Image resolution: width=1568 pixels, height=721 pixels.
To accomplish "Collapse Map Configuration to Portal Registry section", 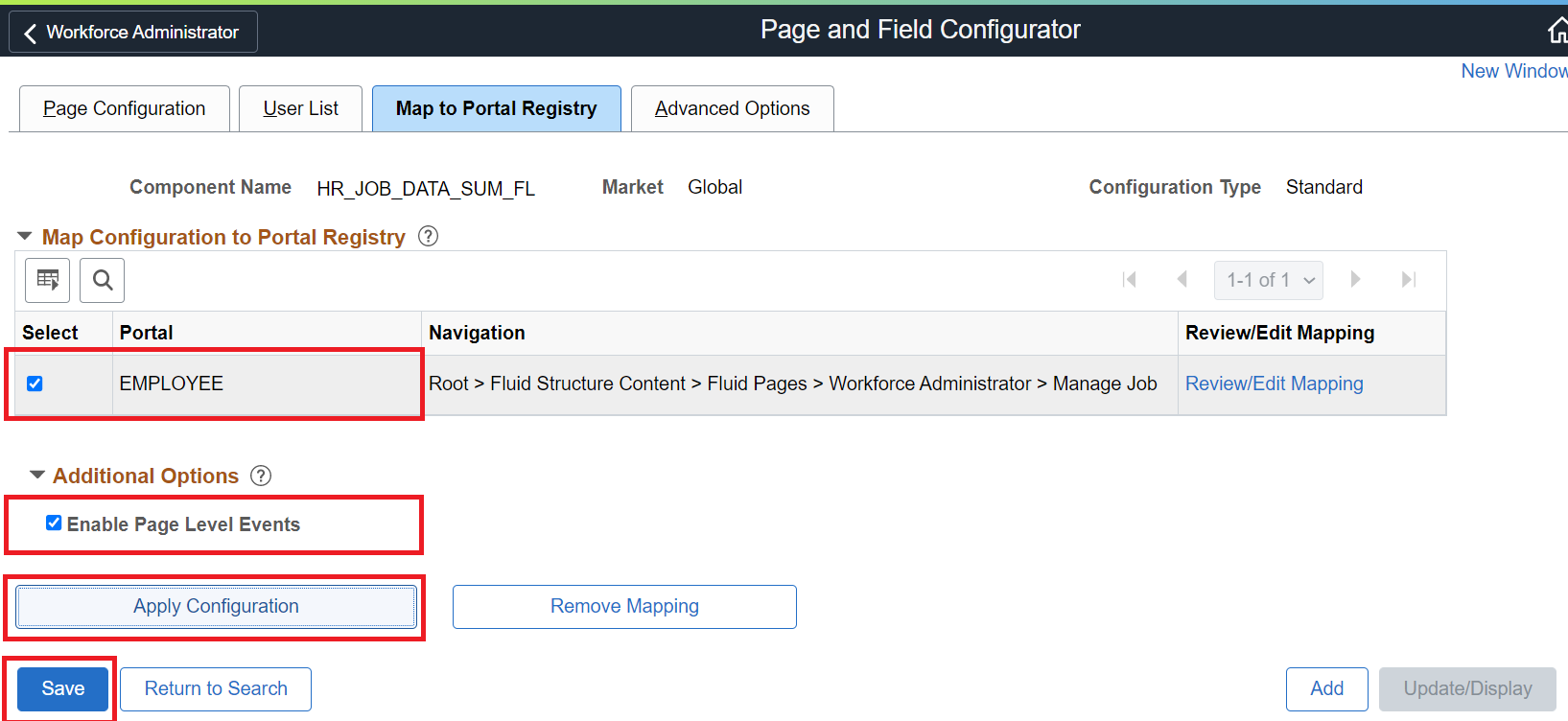I will click(25, 236).
